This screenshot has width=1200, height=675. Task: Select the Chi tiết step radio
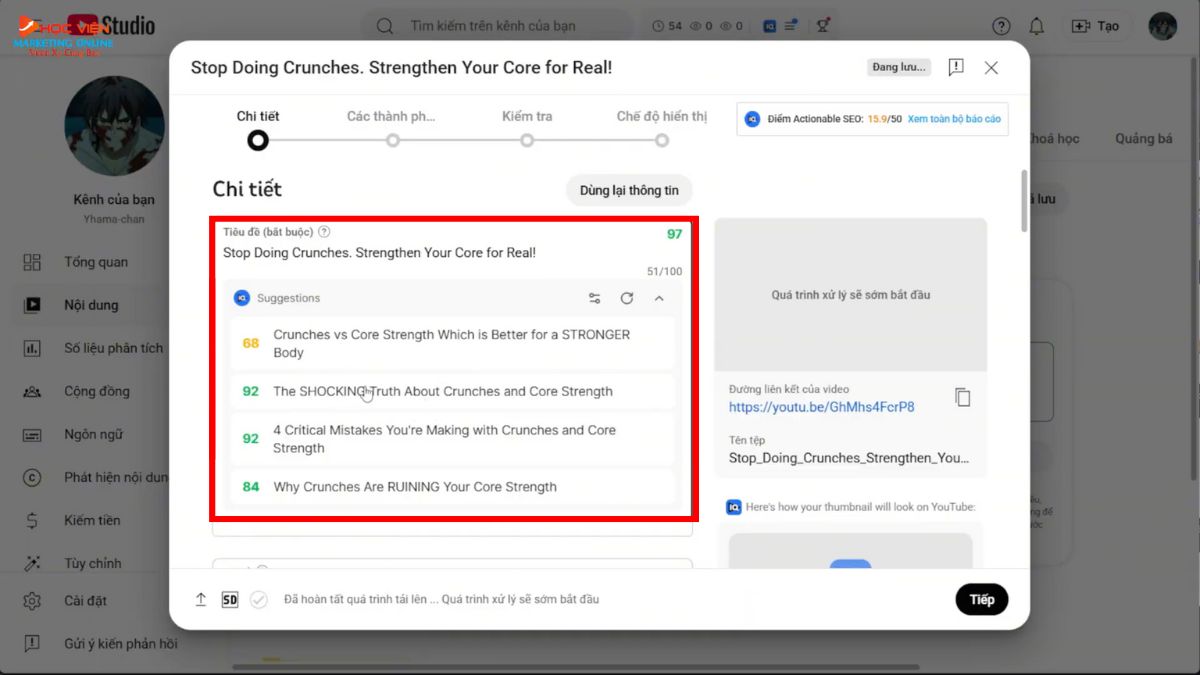point(258,140)
